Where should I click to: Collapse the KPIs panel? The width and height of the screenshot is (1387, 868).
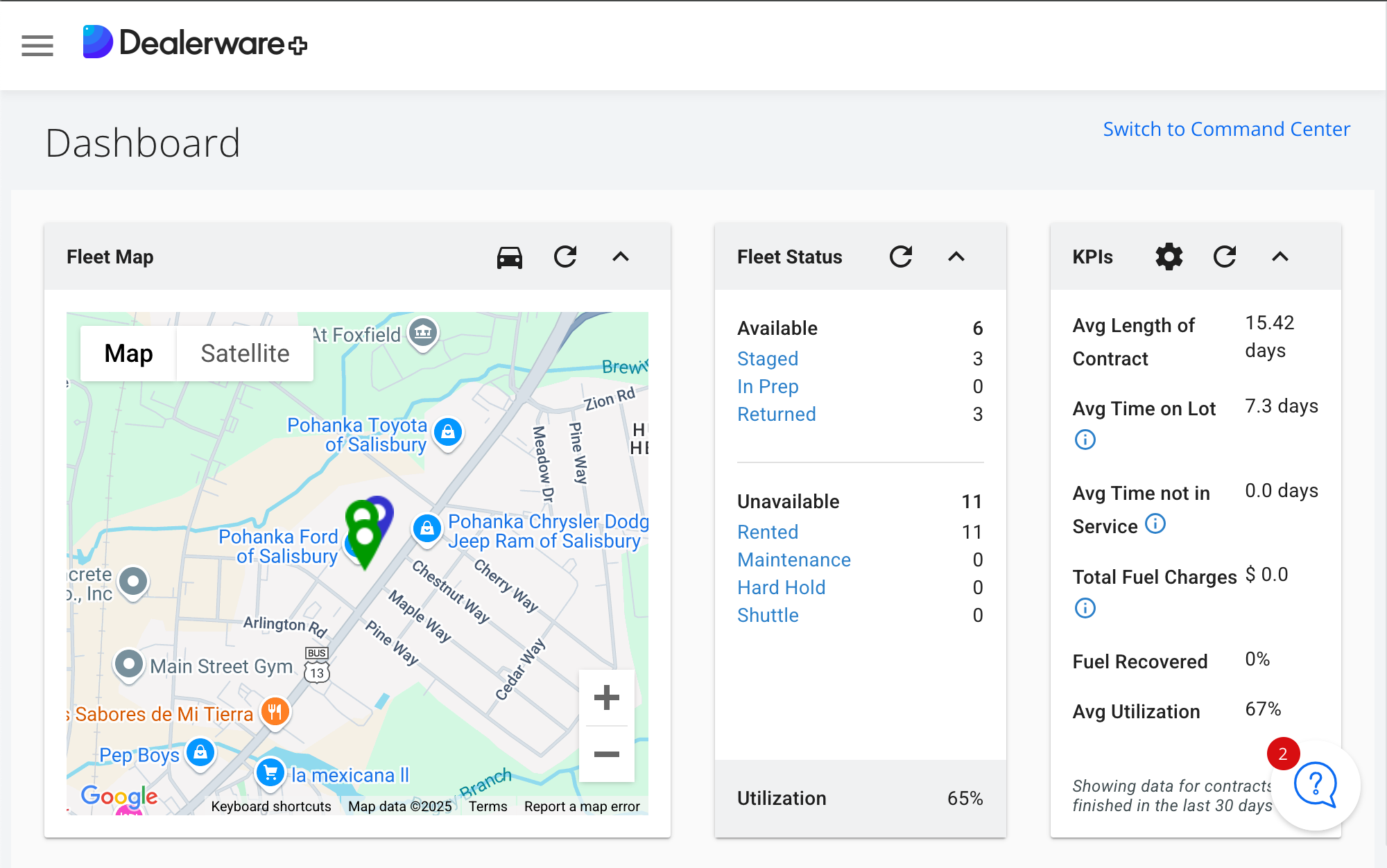click(1280, 257)
